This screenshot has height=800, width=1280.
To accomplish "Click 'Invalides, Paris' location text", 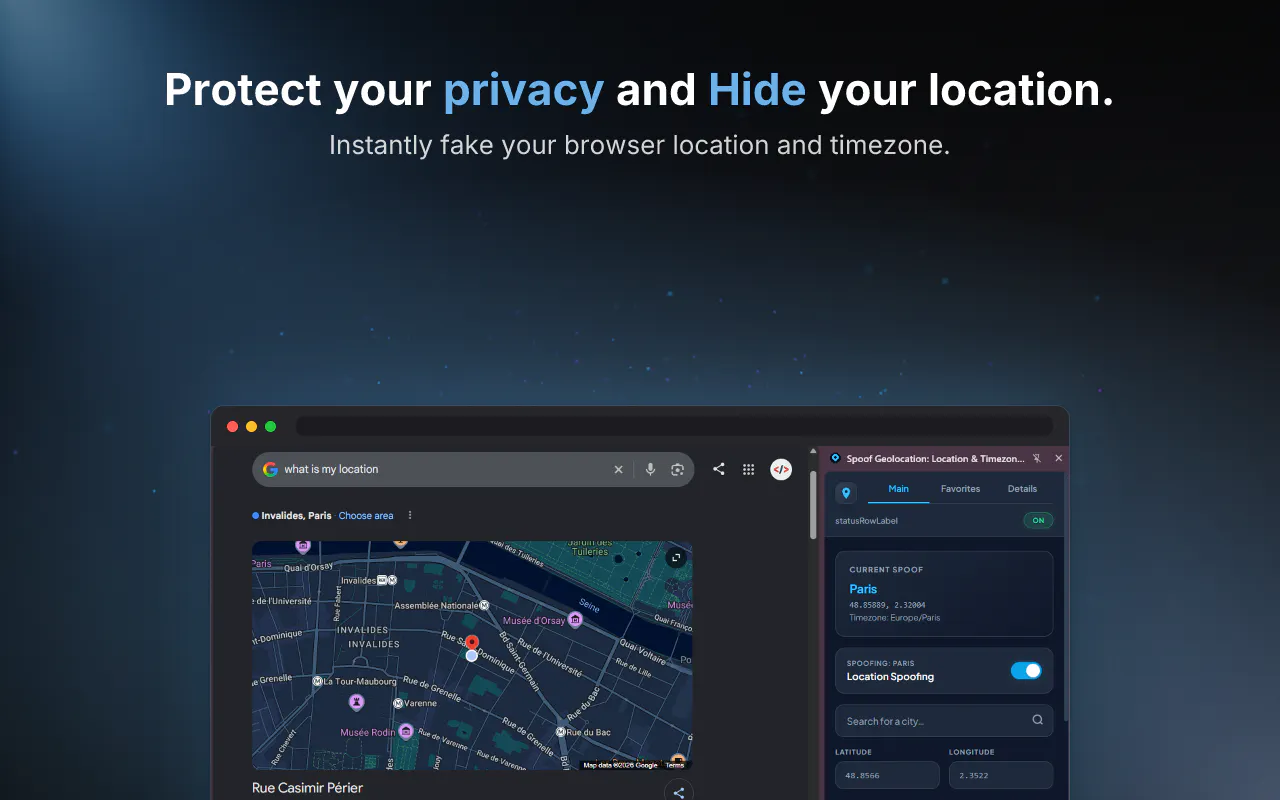I will coord(296,516).
